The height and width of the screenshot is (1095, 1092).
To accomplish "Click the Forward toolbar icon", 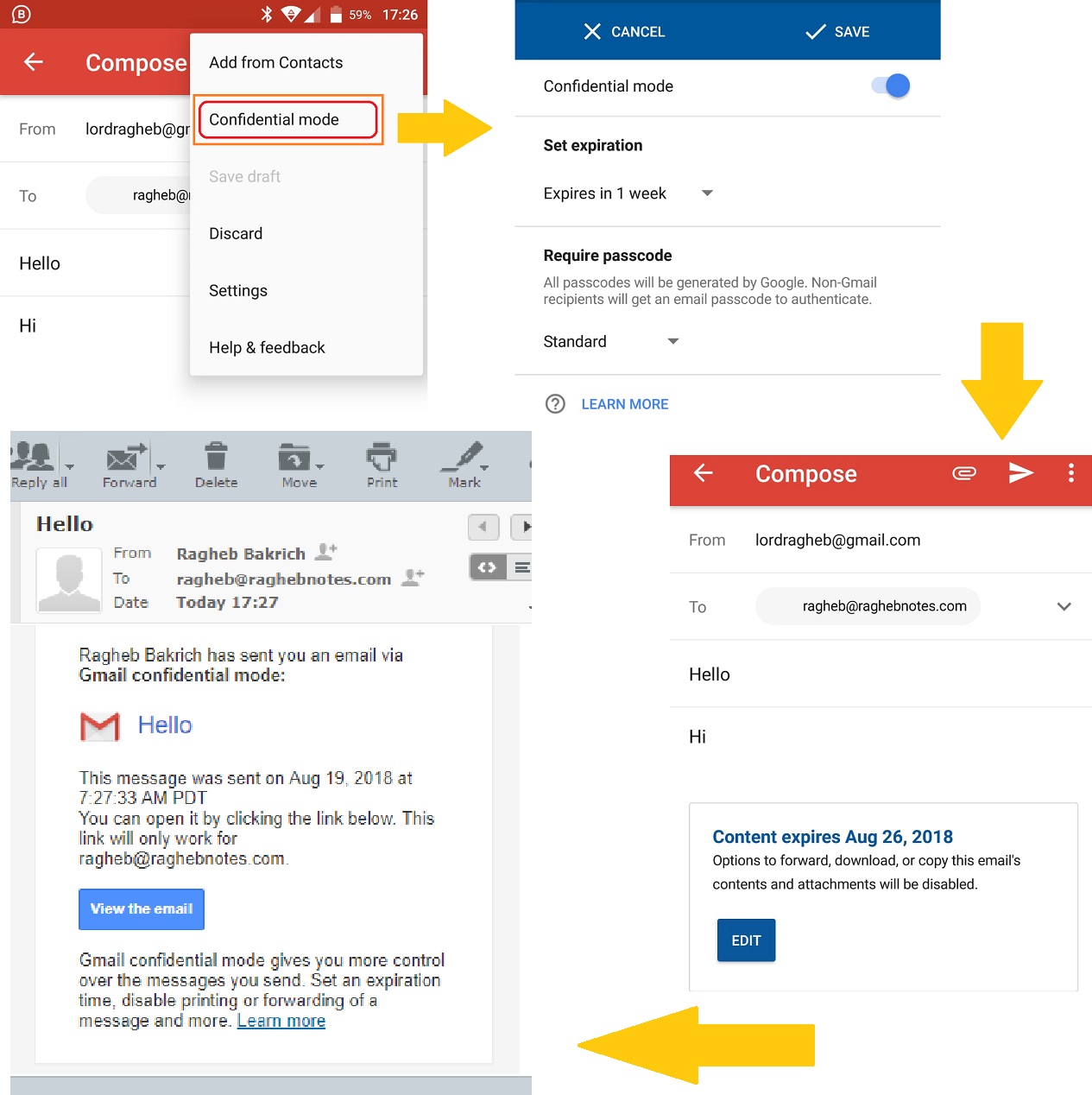I will pos(127,458).
